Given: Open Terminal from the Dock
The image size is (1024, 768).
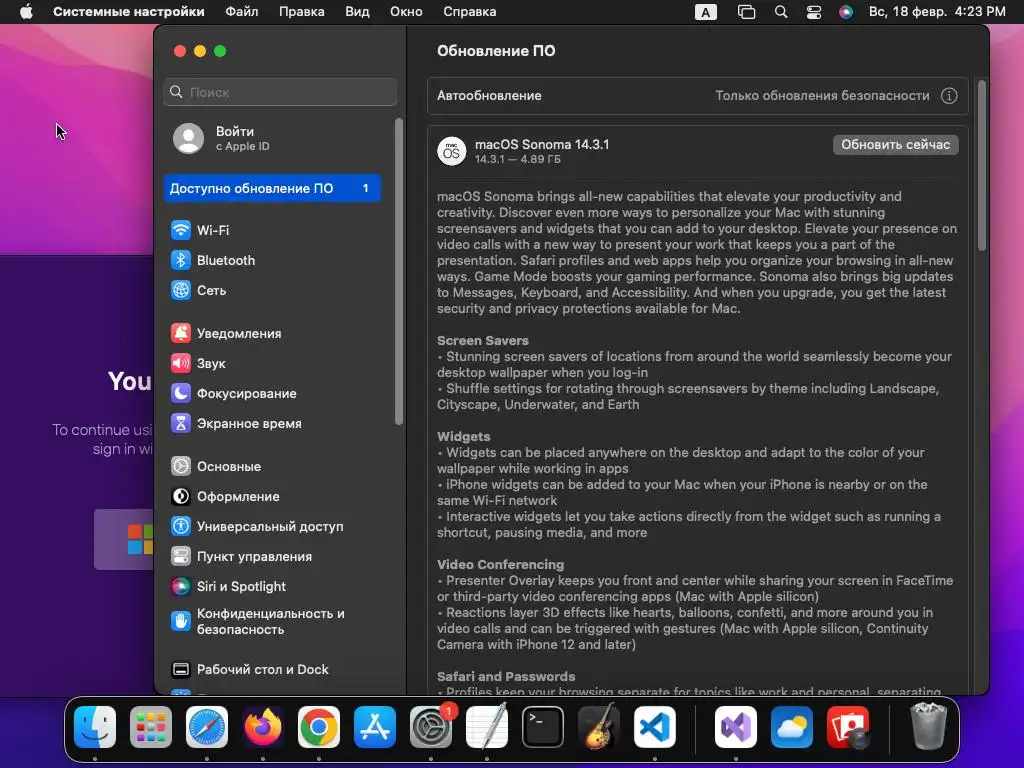Looking at the screenshot, I should click(x=543, y=727).
